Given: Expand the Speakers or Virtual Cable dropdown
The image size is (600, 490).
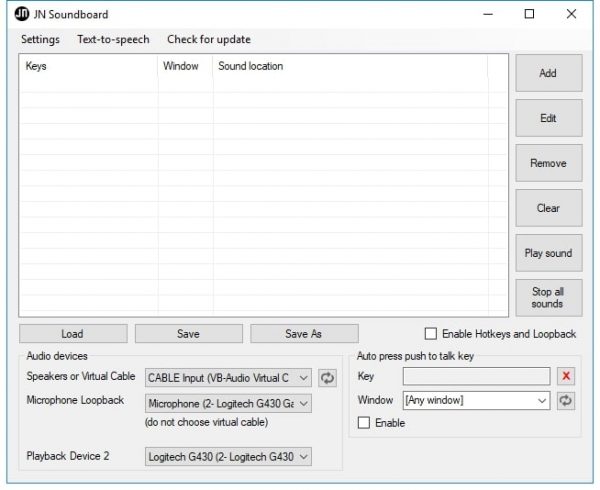Looking at the screenshot, I should point(303,377).
